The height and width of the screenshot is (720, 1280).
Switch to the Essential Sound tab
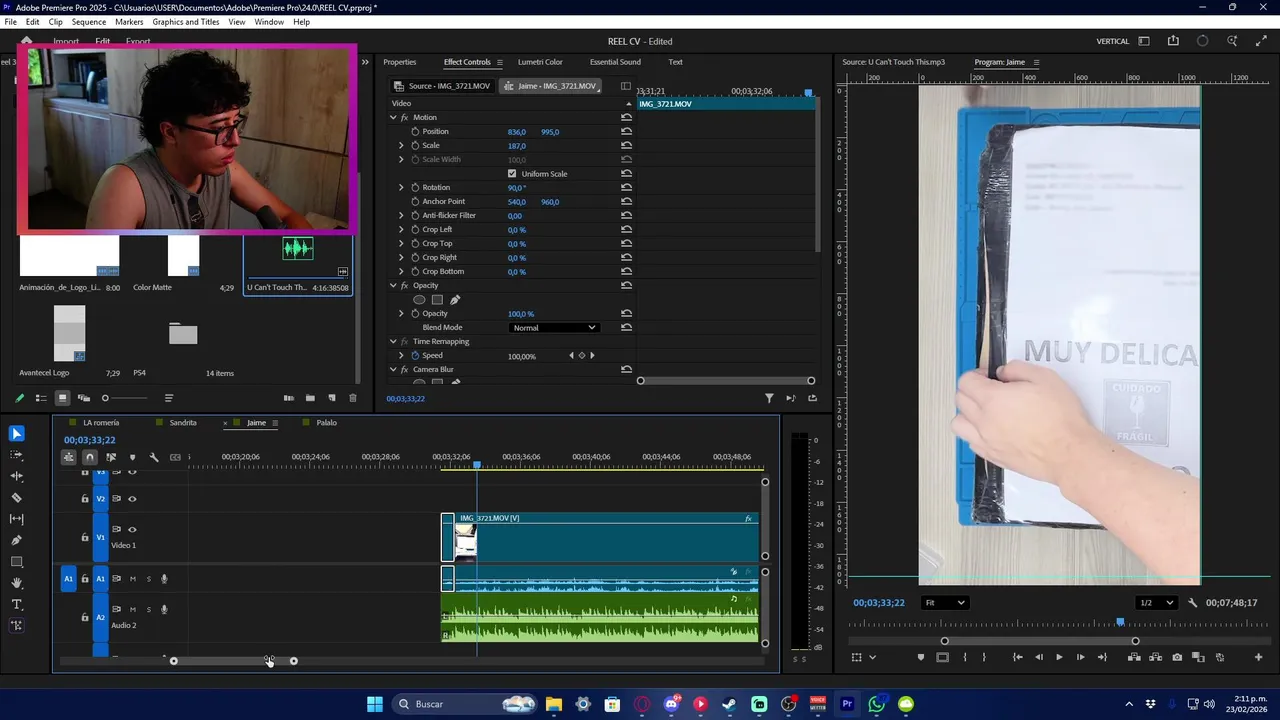[615, 62]
